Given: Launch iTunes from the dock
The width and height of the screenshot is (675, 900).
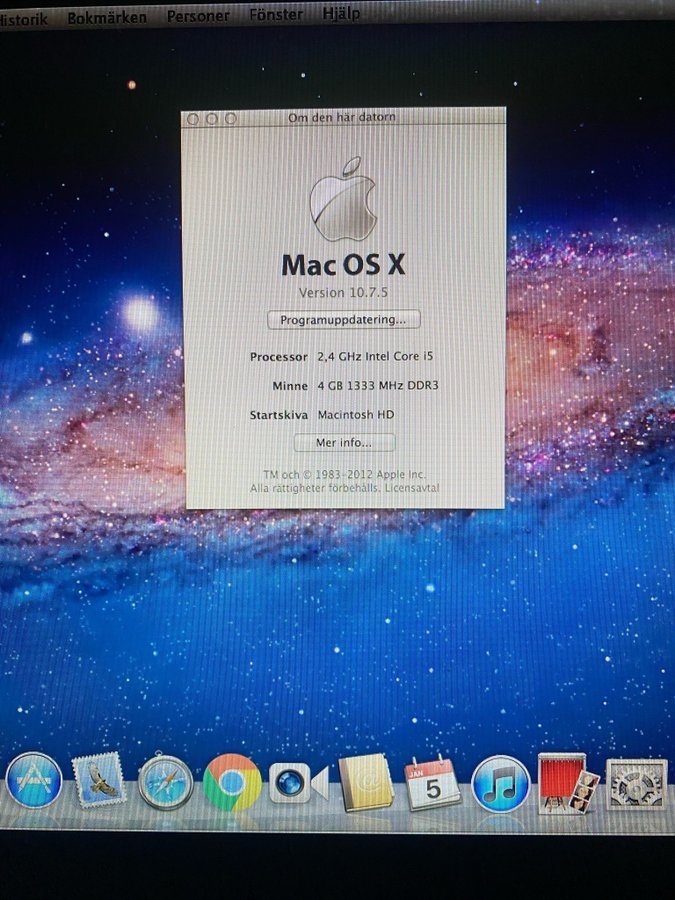Looking at the screenshot, I should pyautogui.click(x=500, y=783).
